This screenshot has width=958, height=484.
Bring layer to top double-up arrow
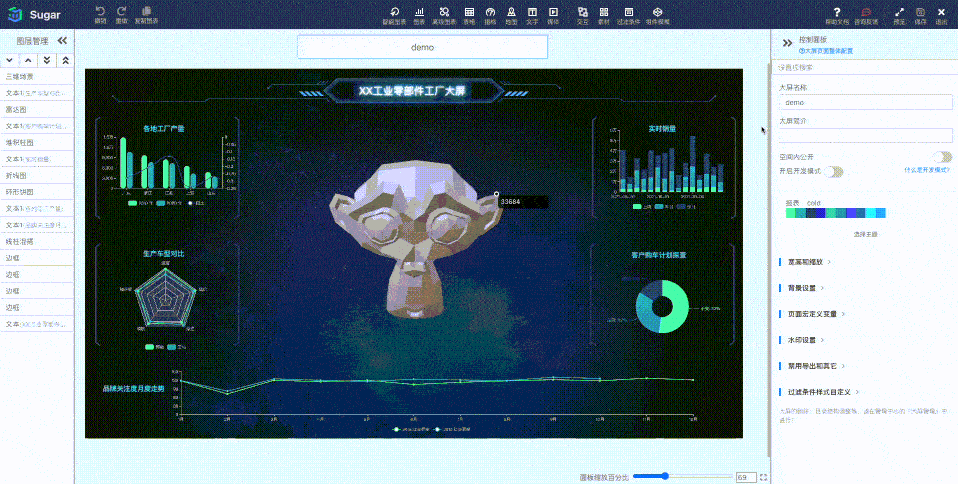(65, 60)
